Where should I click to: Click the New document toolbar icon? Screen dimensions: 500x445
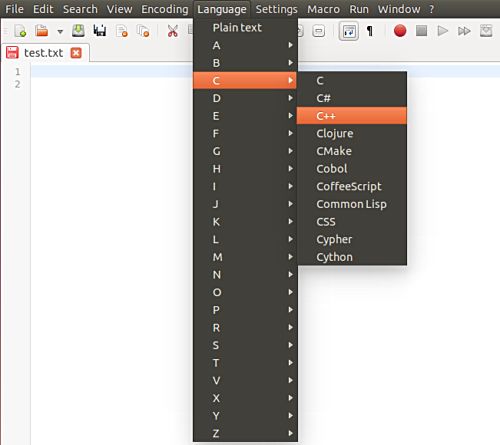coord(20,31)
